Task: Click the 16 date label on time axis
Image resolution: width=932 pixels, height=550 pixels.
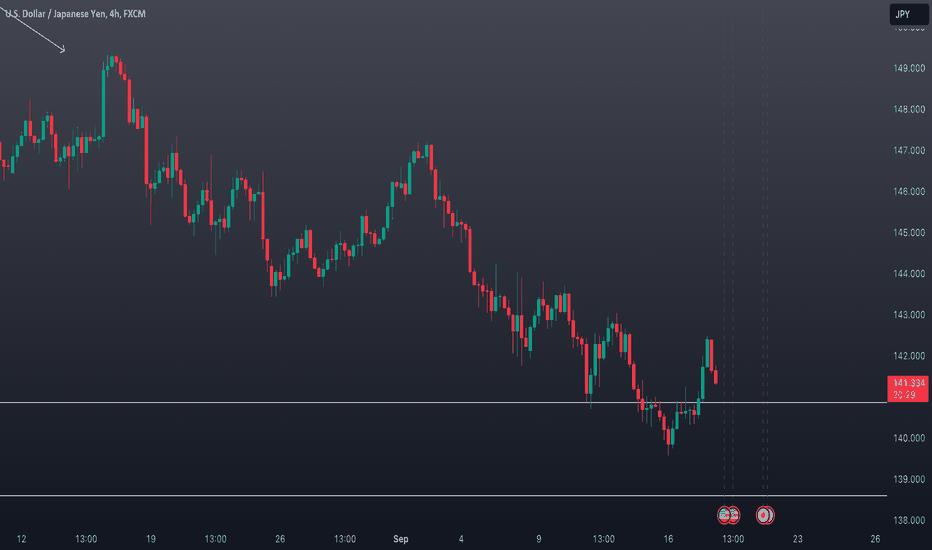Action: [668, 539]
